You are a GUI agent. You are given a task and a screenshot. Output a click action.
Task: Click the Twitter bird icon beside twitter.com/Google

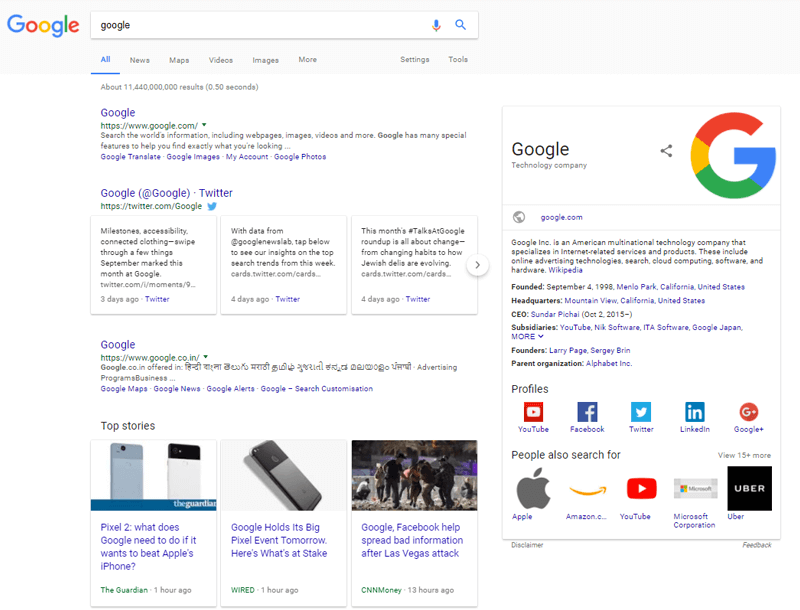click(212, 206)
